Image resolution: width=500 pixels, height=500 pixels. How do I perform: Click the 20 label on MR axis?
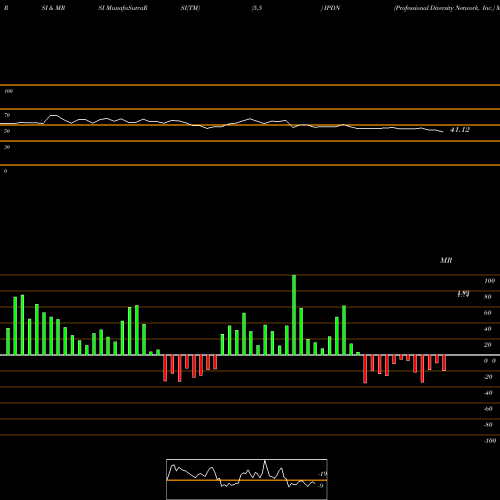click(488, 345)
